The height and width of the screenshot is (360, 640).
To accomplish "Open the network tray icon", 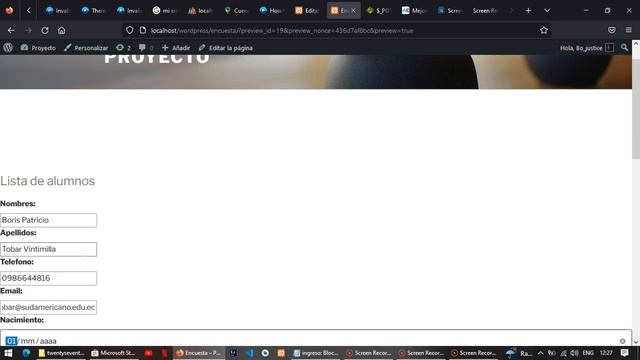I will pyautogui.click(x=563, y=353).
